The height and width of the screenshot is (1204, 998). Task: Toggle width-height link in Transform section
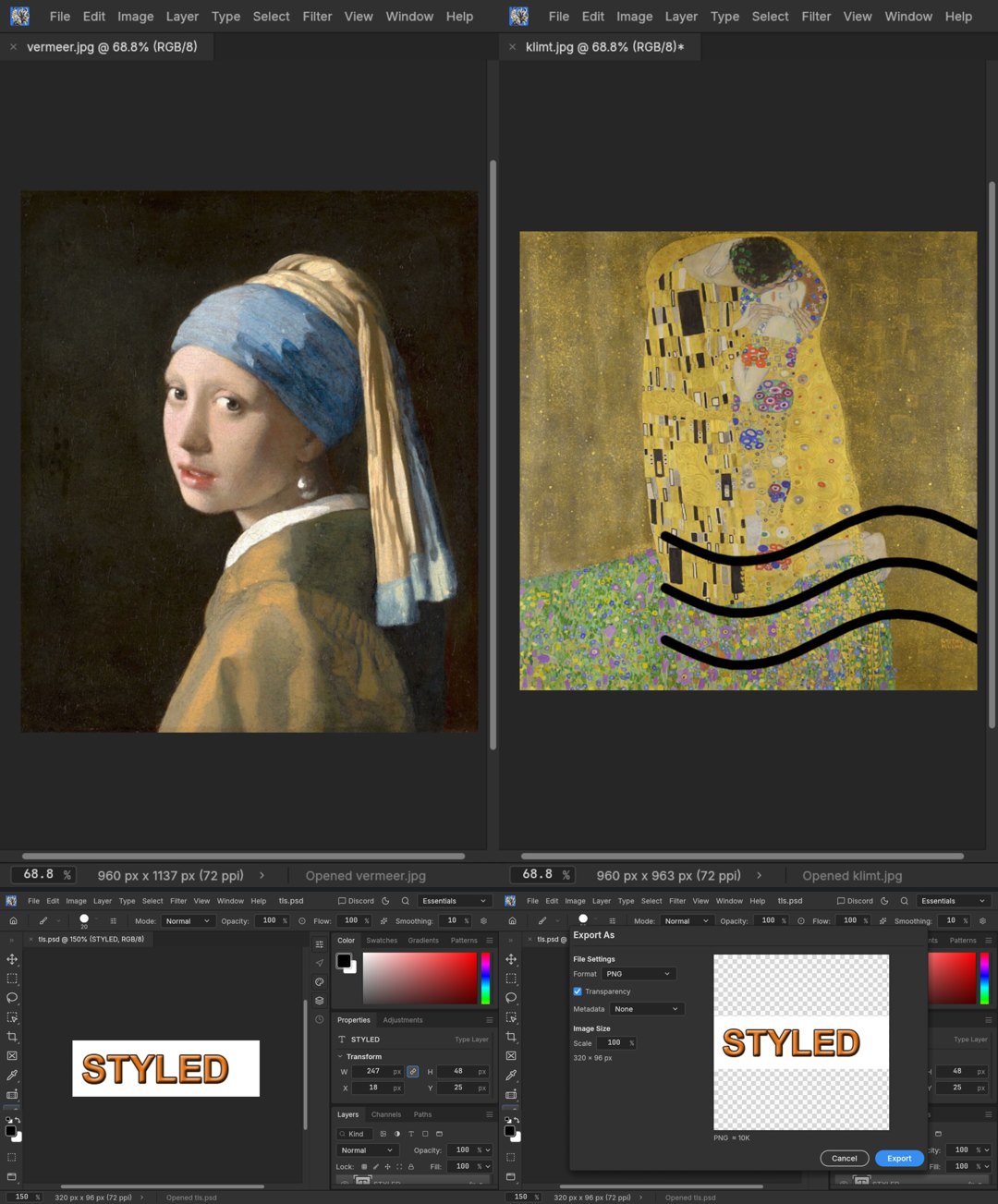click(x=412, y=1072)
